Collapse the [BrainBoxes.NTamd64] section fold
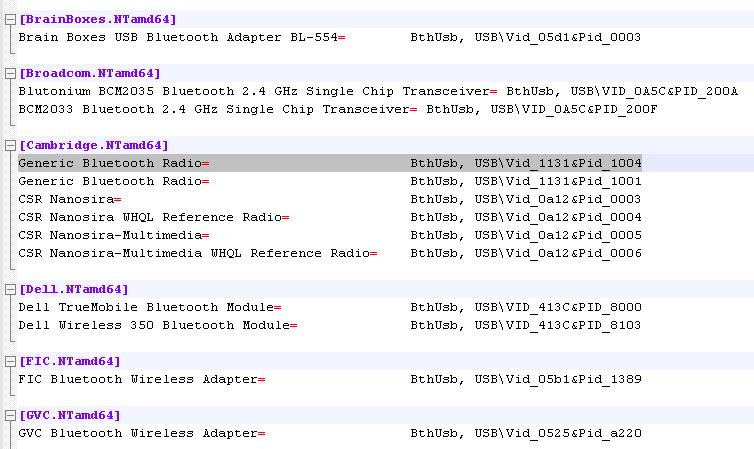 coord(10,20)
